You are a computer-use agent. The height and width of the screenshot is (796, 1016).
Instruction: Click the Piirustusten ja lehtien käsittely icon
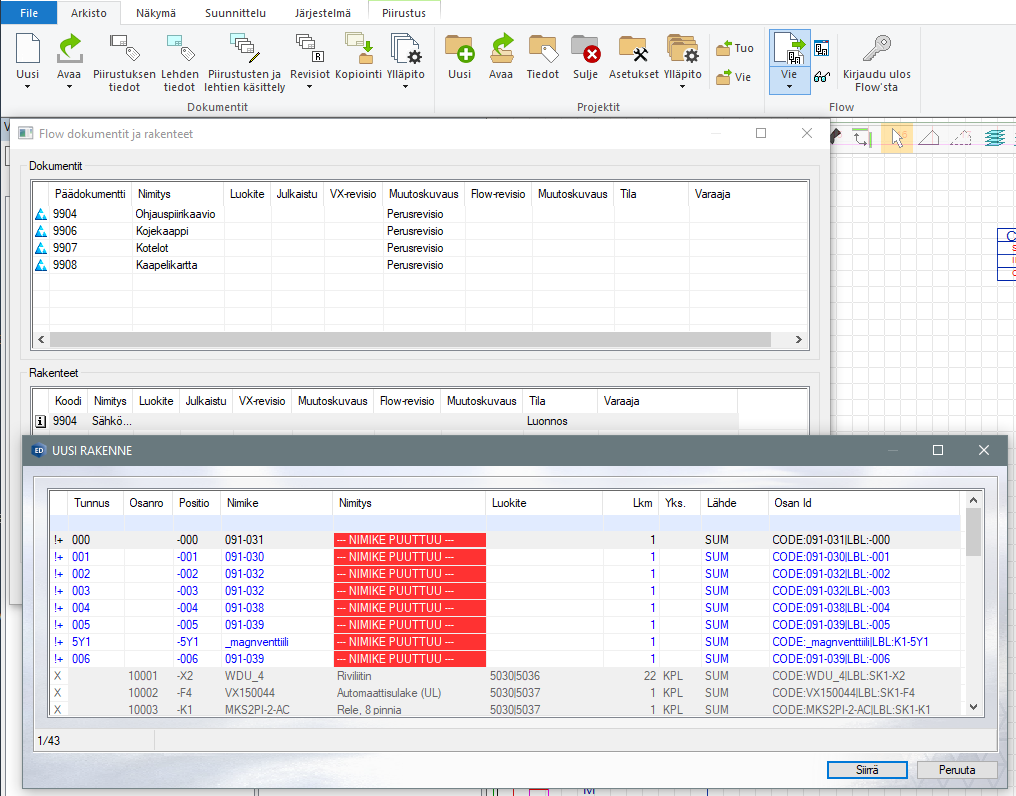[245, 49]
